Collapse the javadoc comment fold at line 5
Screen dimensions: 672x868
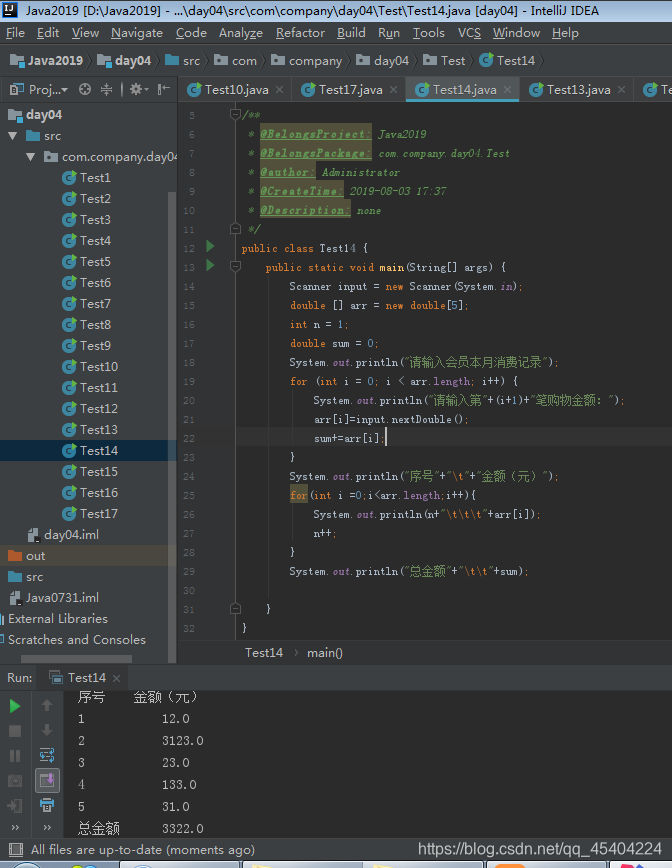235,115
